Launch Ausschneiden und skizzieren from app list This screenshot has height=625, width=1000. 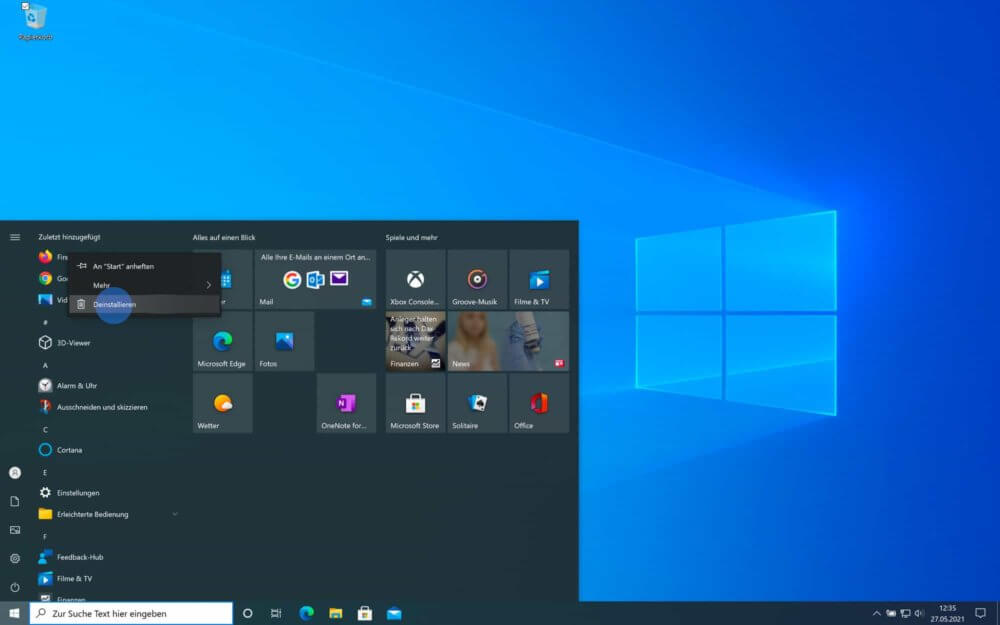[101, 407]
